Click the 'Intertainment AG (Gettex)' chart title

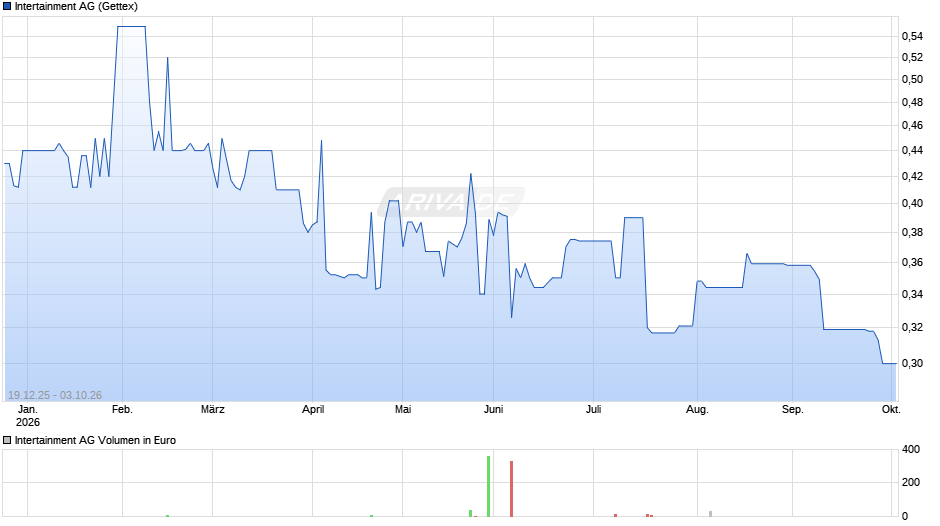pyautogui.click(x=76, y=7)
